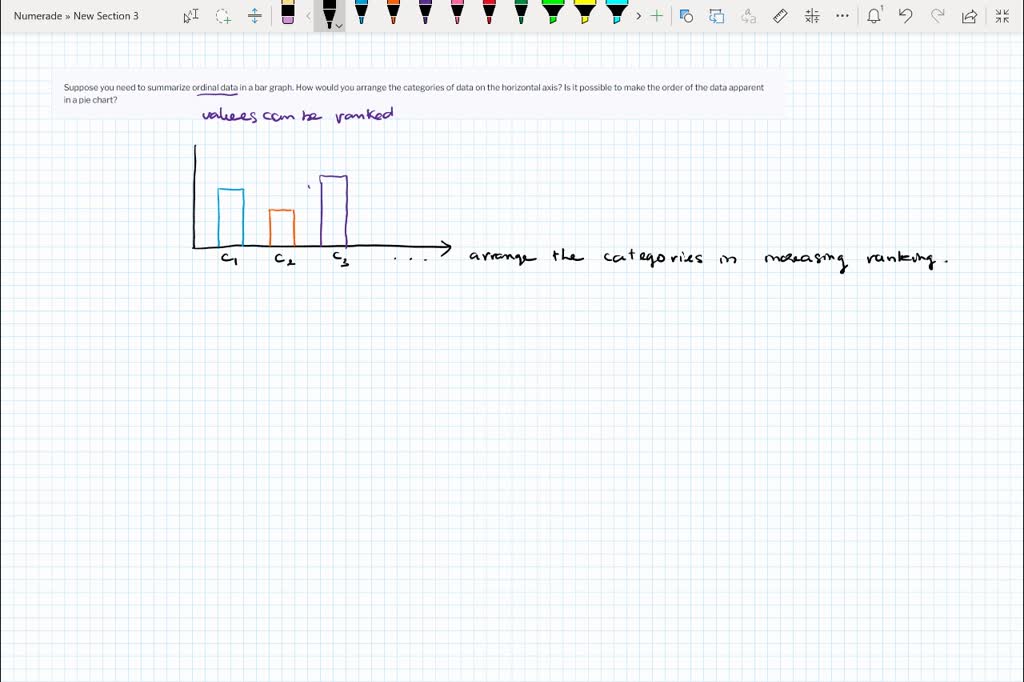This screenshot has width=1024, height=682.
Task: Select the blue pen
Action: pos(361,12)
